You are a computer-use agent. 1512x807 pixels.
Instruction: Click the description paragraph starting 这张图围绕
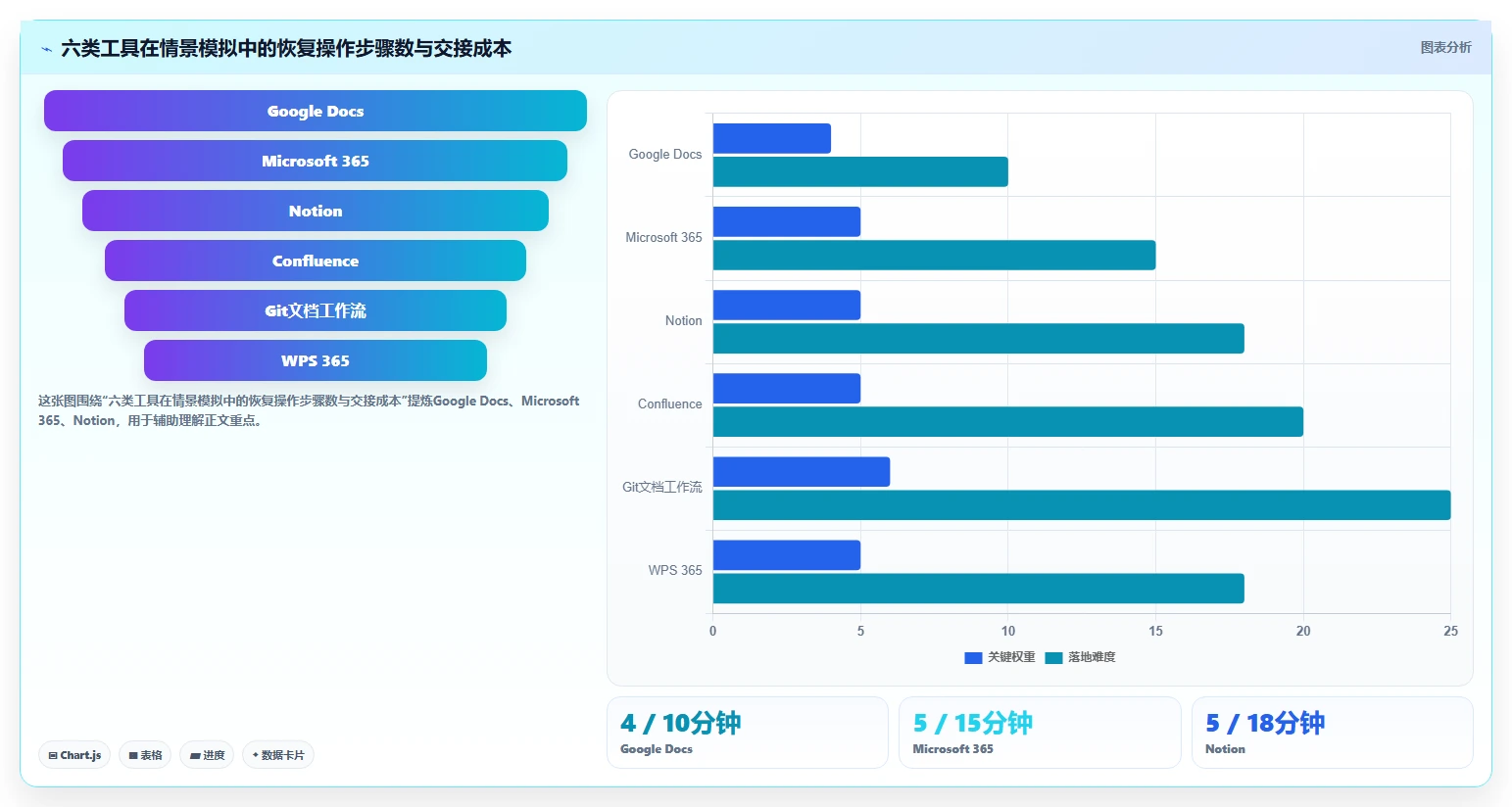coord(309,411)
